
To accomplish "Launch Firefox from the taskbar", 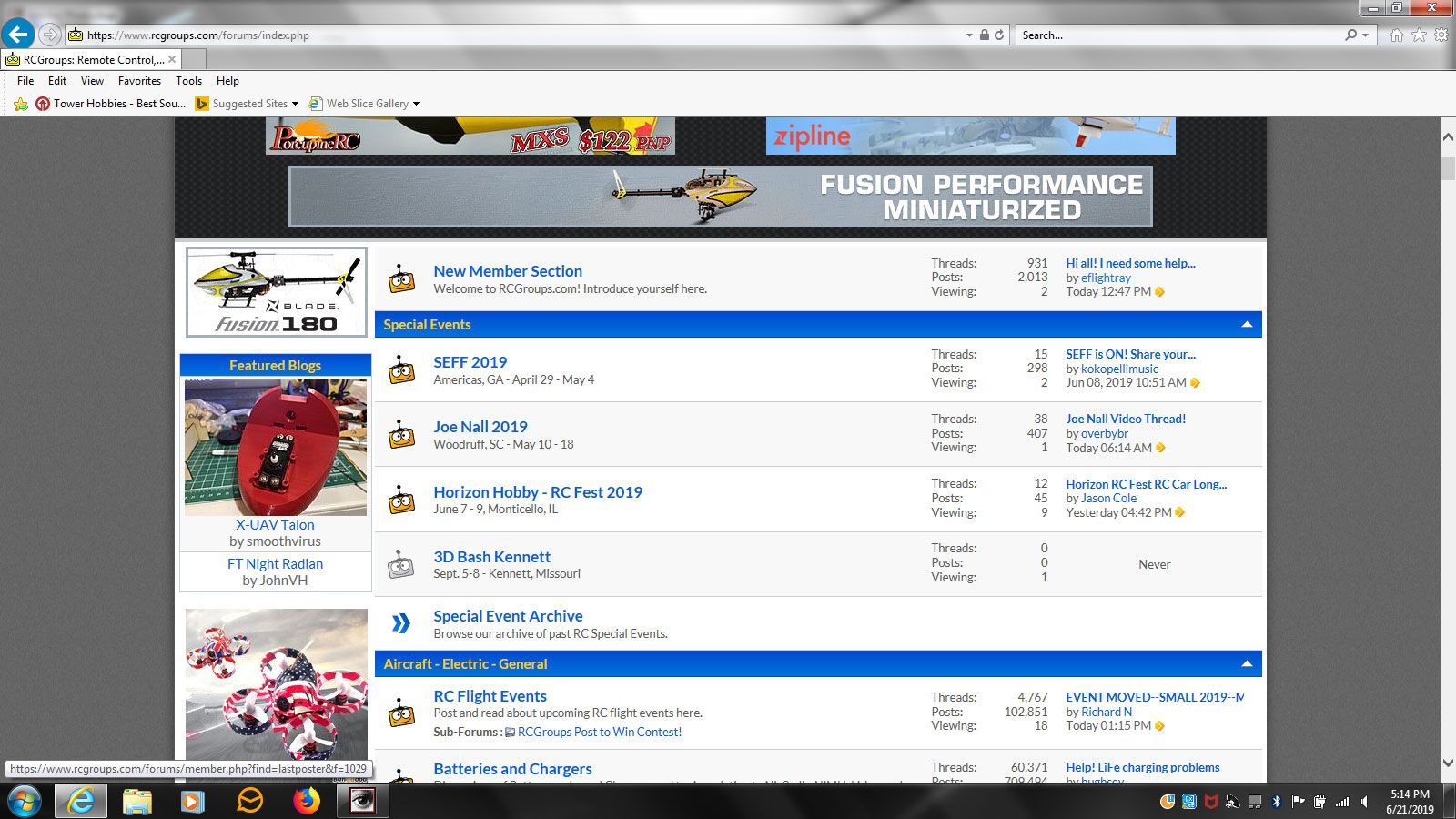I will click(x=307, y=801).
